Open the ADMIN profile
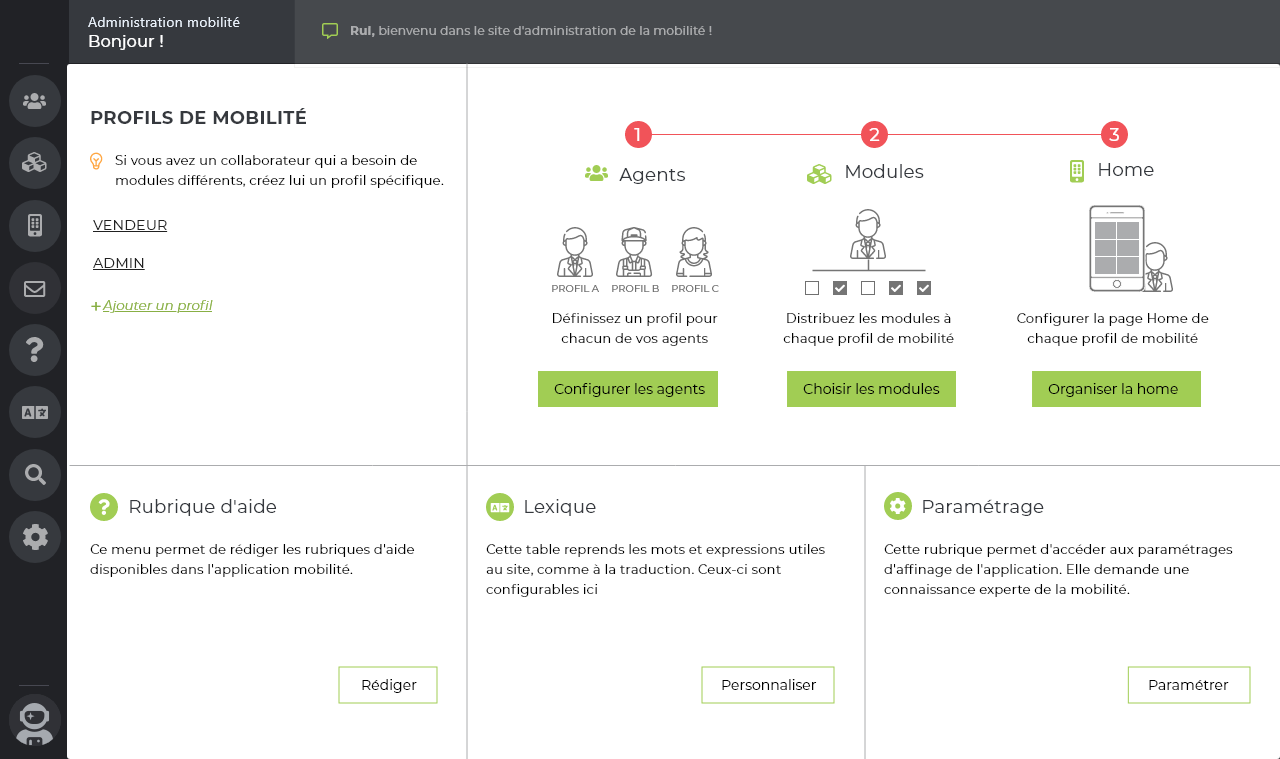Image resolution: width=1280 pixels, height=759 pixels. [x=119, y=263]
